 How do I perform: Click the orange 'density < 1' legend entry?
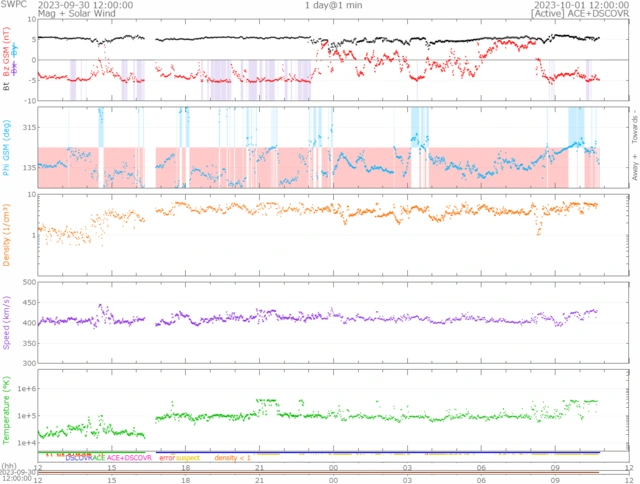[x=232, y=458]
